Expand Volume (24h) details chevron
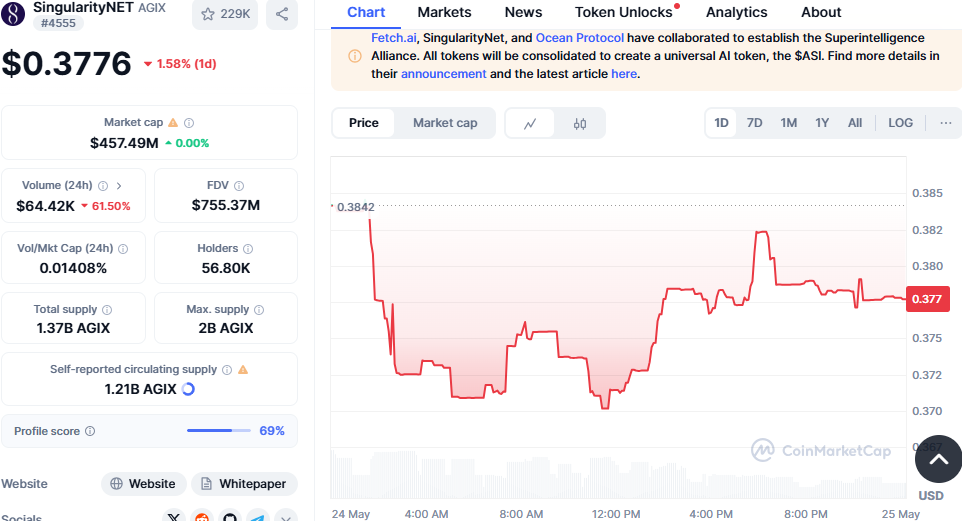962x521 pixels. tap(119, 185)
